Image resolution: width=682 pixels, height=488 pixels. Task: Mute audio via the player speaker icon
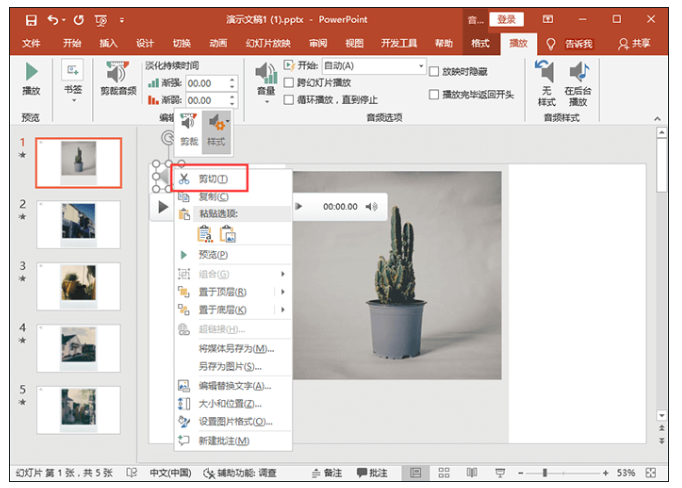[371, 207]
